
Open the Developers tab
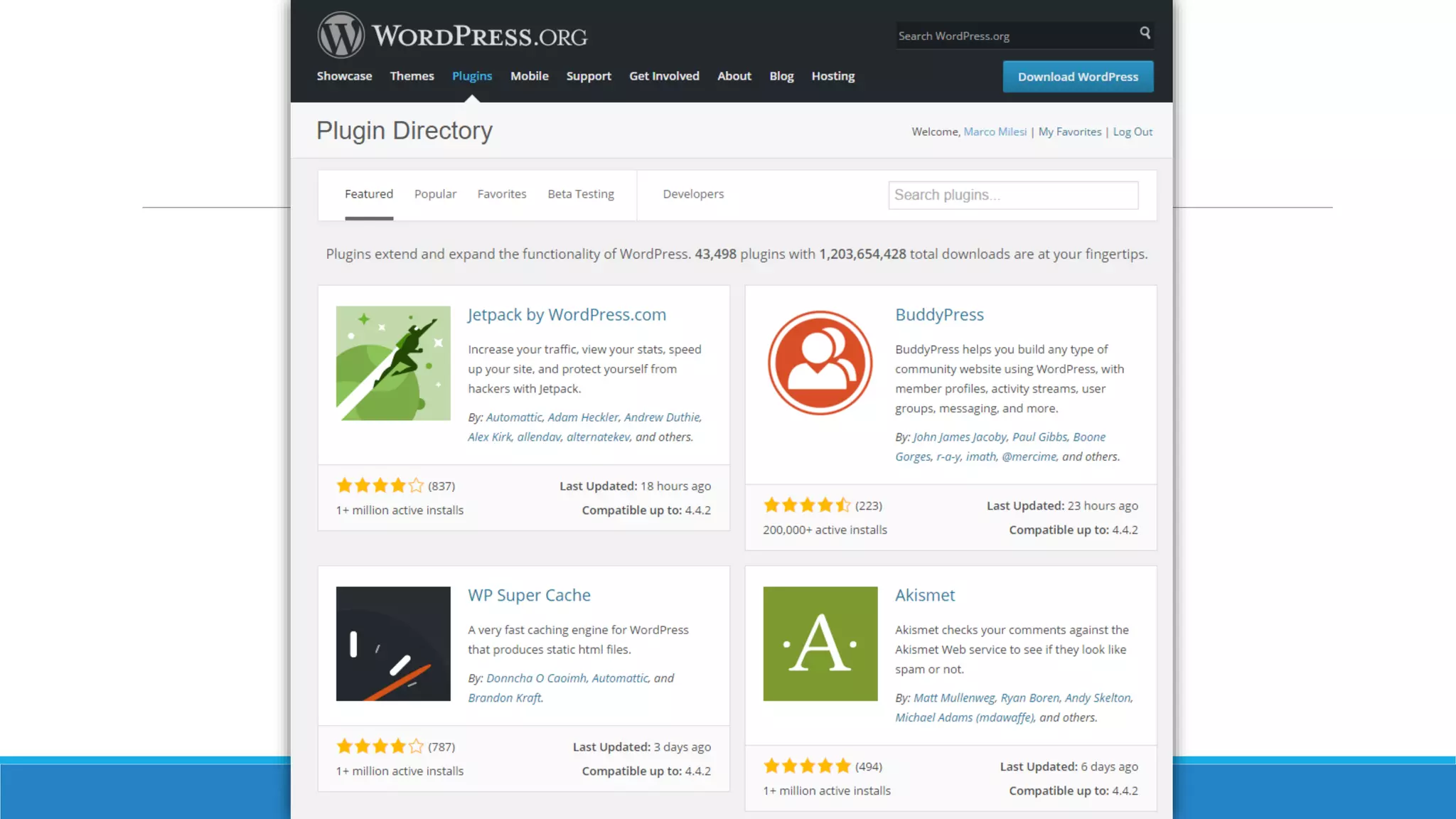point(692,194)
